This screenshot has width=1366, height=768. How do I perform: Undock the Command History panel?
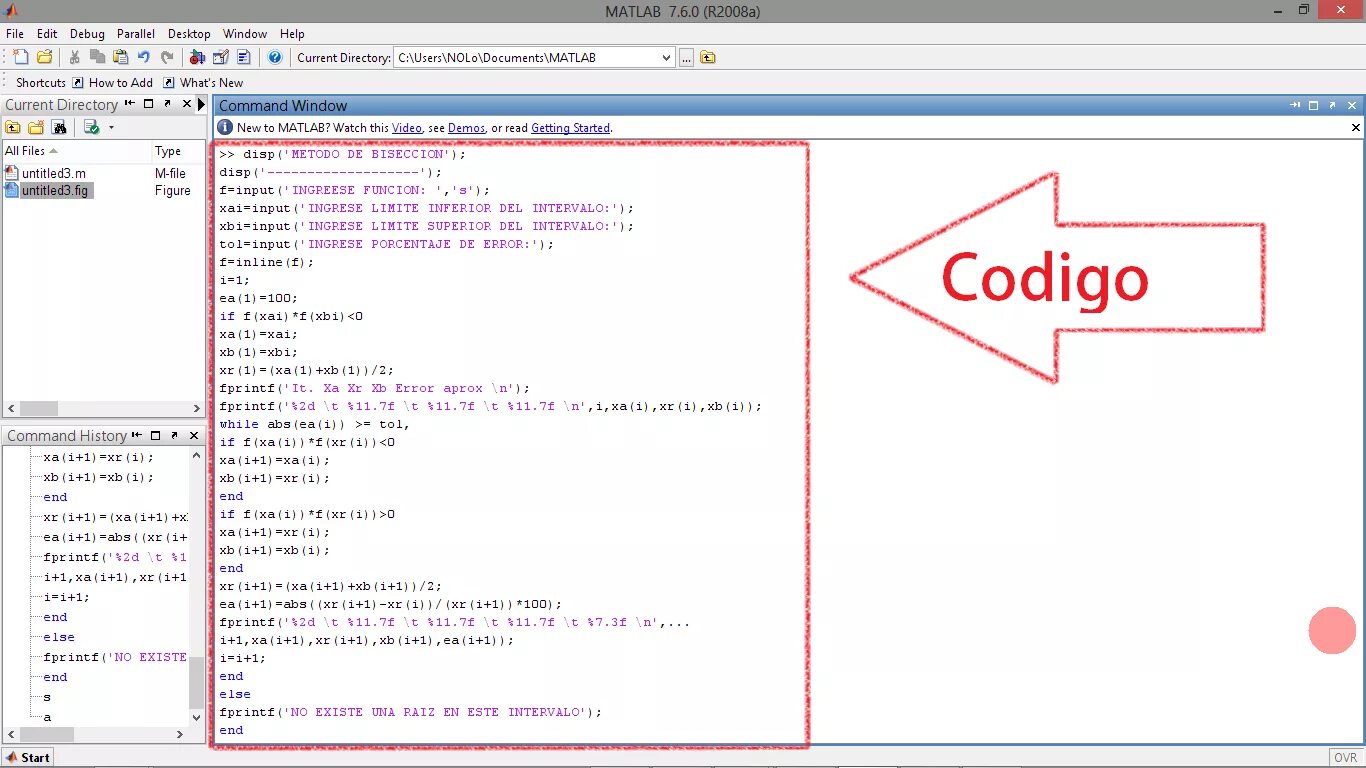pos(174,435)
